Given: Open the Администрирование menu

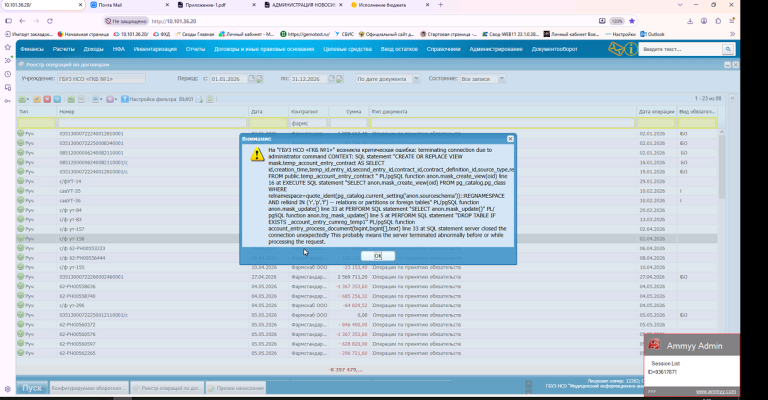Looking at the screenshot, I should click(496, 49).
